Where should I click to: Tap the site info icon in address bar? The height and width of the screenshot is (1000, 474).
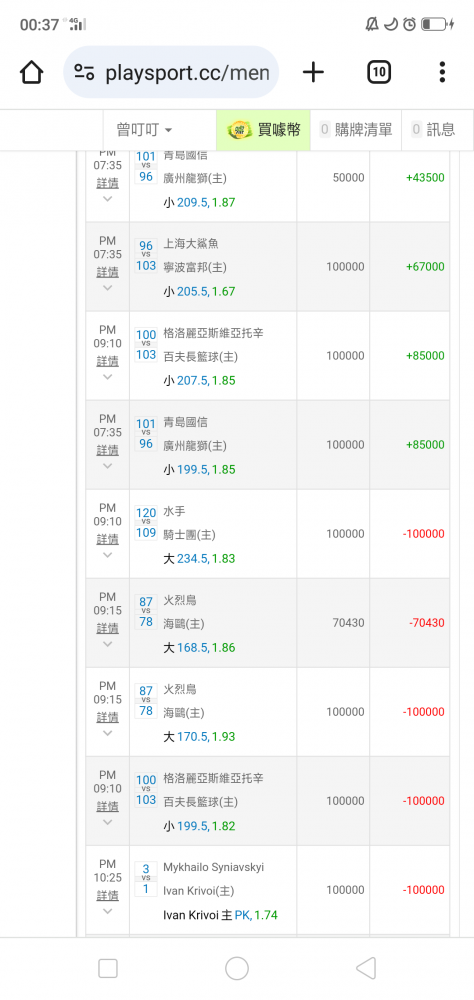click(x=84, y=72)
